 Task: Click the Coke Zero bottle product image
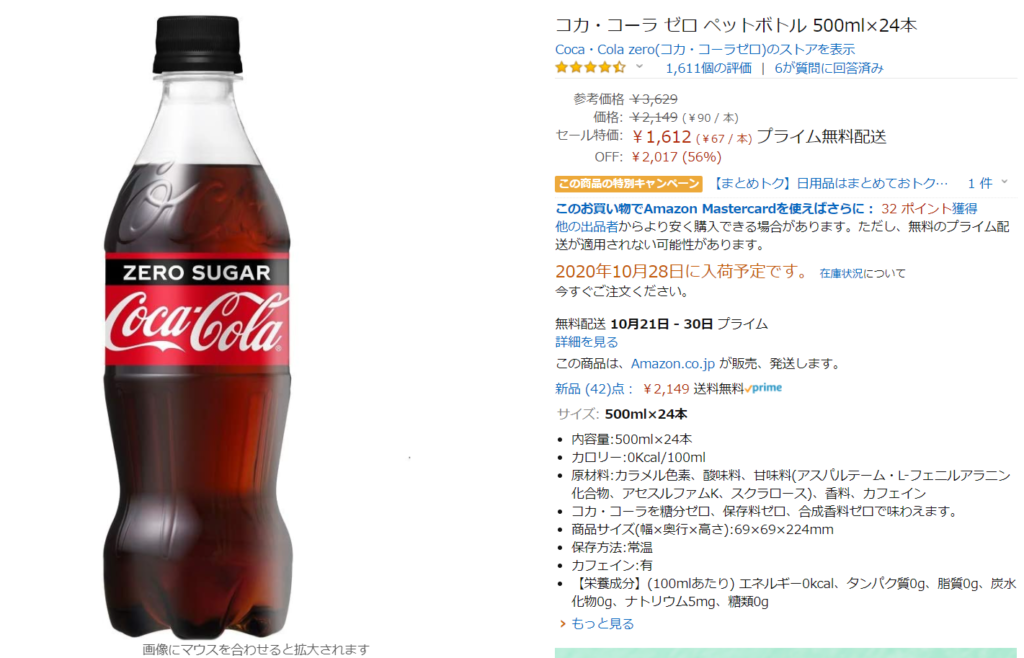(199, 326)
